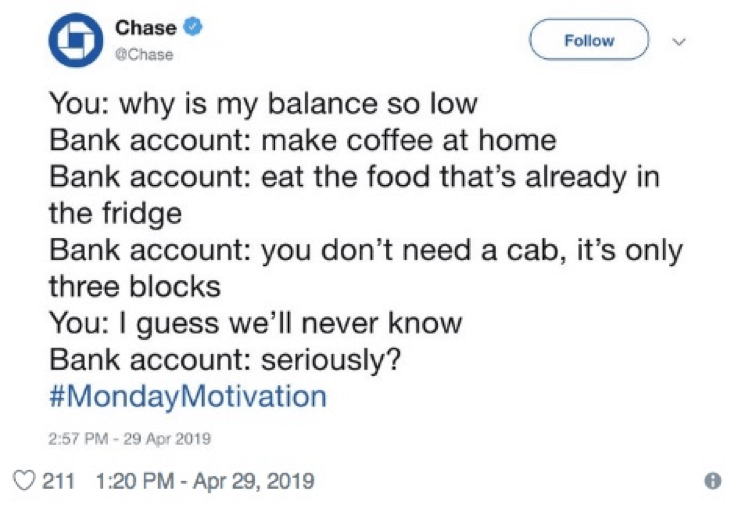
Task: Open the 1:20 PM - Apr 29, 2019 link
Action: pos(205,481)
